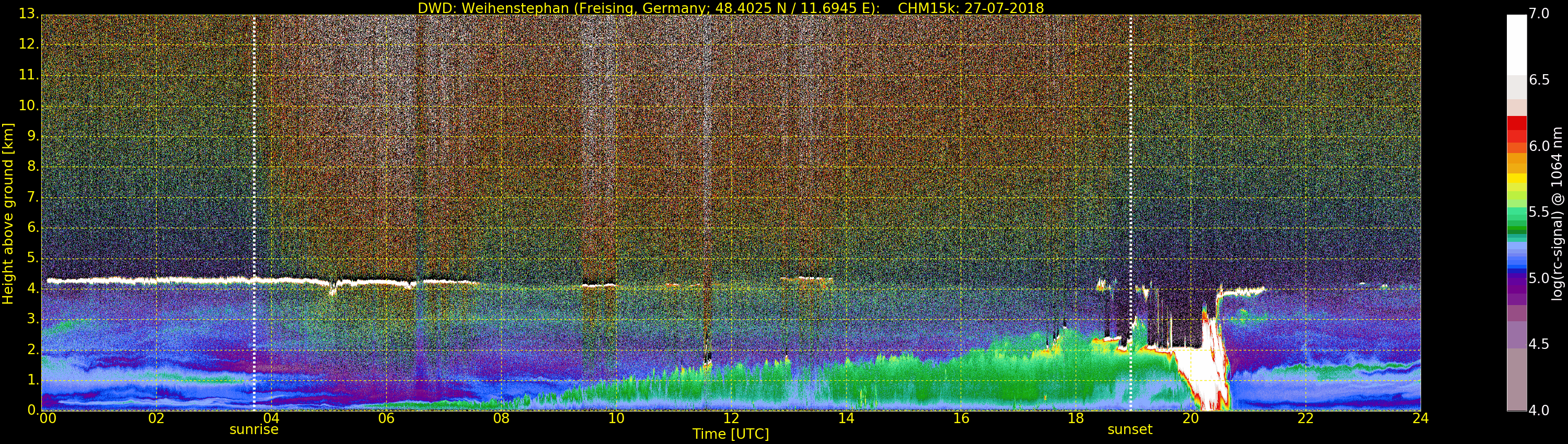Select the 20 tick on the time axis
This screenshot has height=444, width=1568.
[x=1191, y=418]
